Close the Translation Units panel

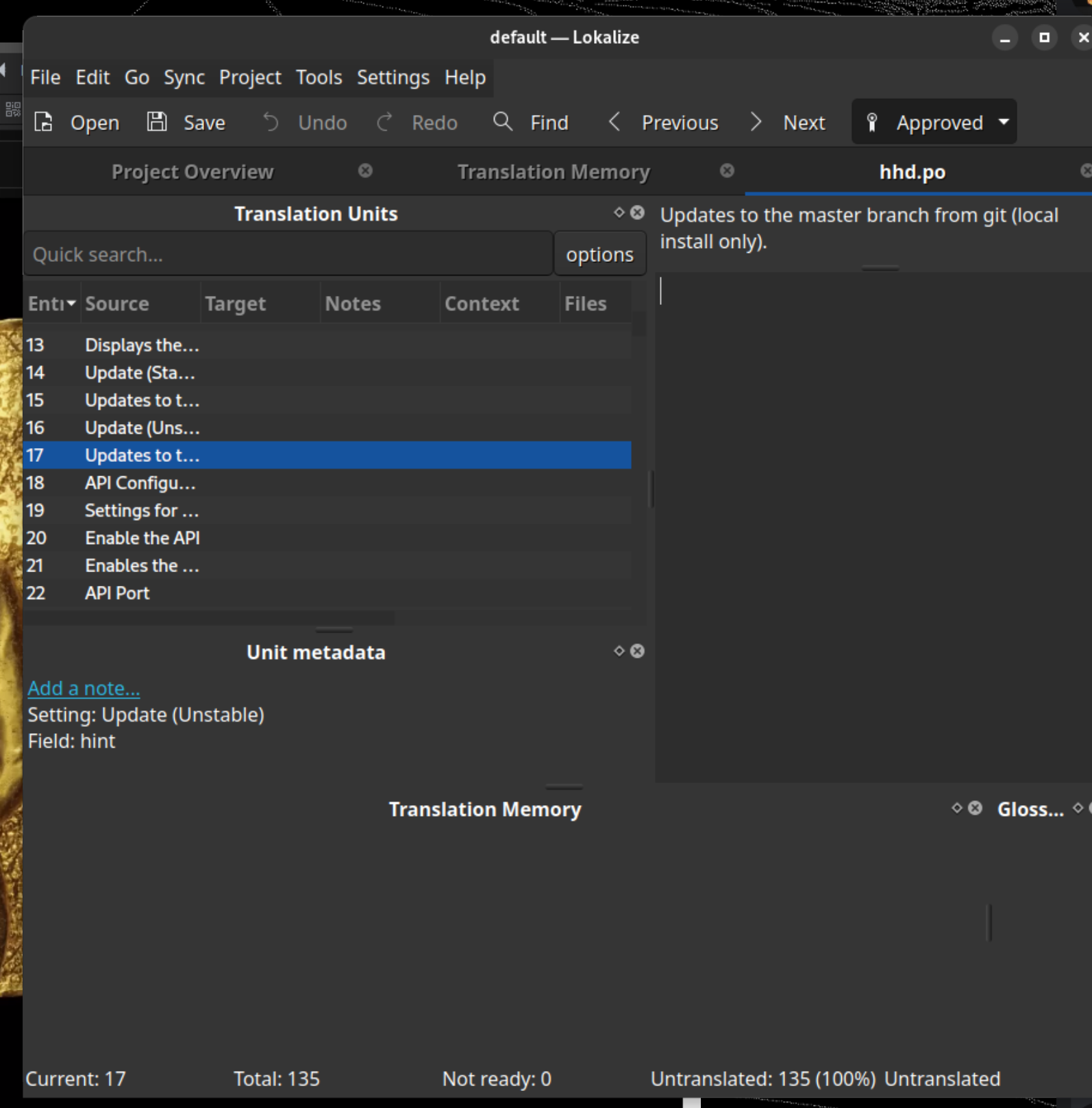point(637,212)
